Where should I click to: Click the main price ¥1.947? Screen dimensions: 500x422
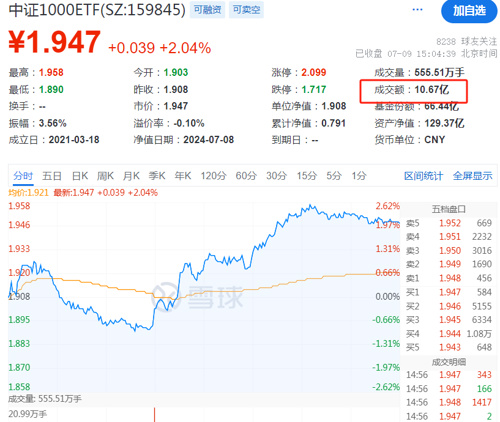tap(54, 42)
